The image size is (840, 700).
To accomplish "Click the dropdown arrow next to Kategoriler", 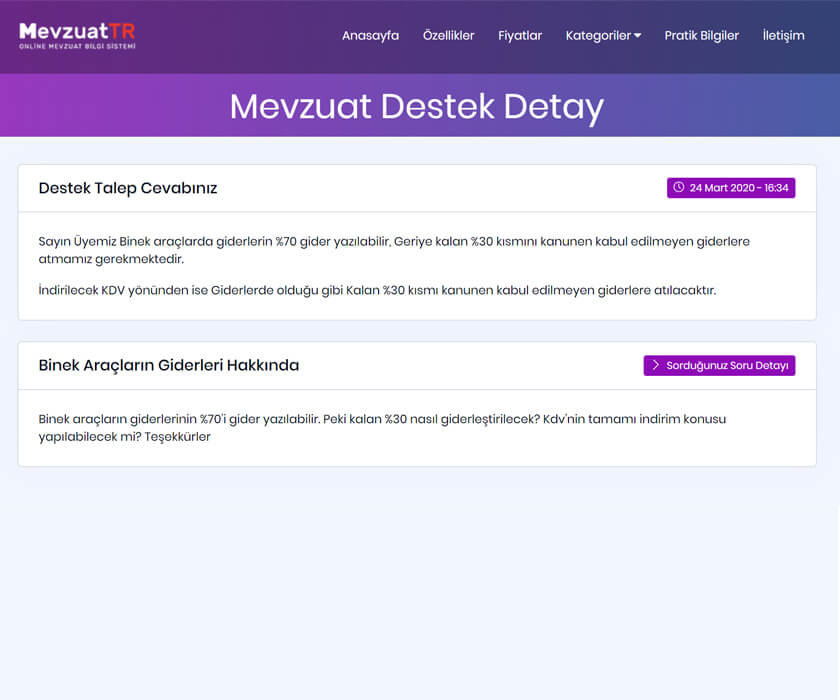I will (638, 34).
